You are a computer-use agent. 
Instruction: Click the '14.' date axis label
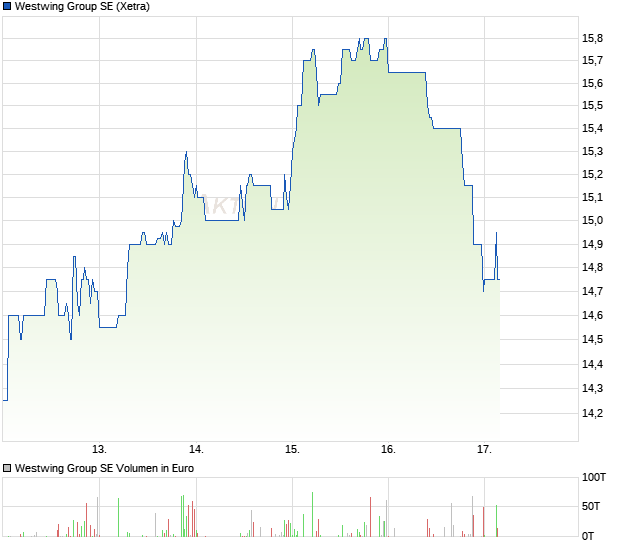click(196, 450)
